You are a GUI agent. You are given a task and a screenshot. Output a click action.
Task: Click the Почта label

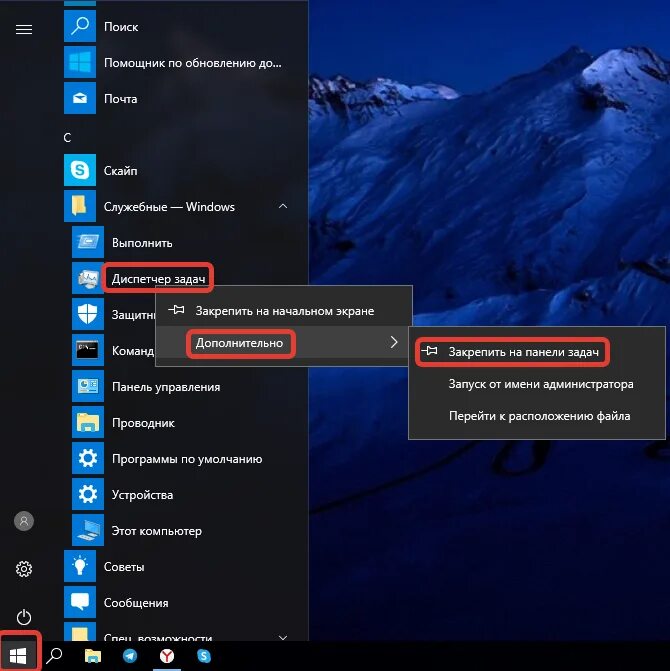[121, 99]
